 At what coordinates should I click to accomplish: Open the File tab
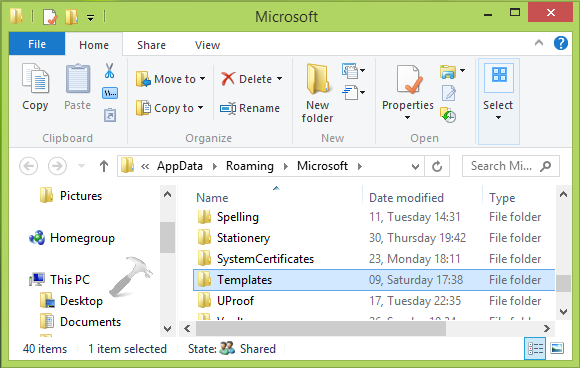pyautogui.click(x=37, y=44)
